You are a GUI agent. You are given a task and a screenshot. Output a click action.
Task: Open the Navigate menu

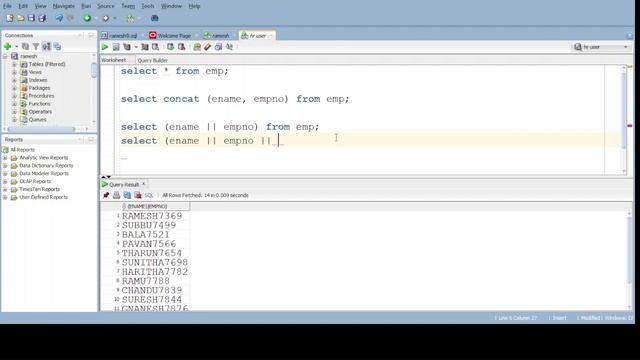click(64, 6)
